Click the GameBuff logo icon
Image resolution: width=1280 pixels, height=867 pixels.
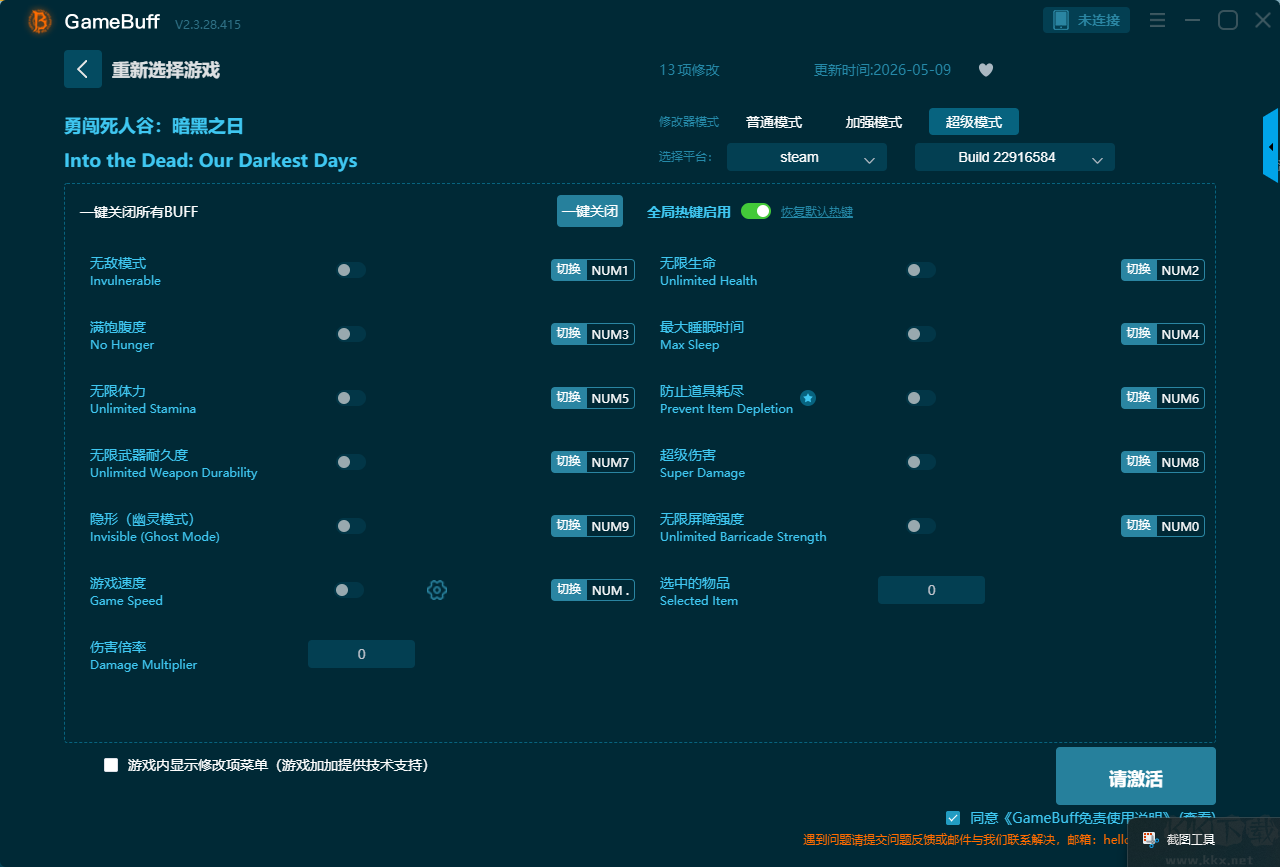[40, 21]
